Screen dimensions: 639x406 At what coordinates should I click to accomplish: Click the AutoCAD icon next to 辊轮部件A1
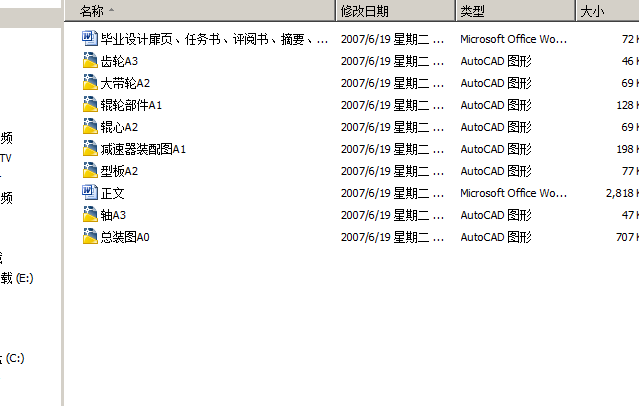(x=90, y=104)
